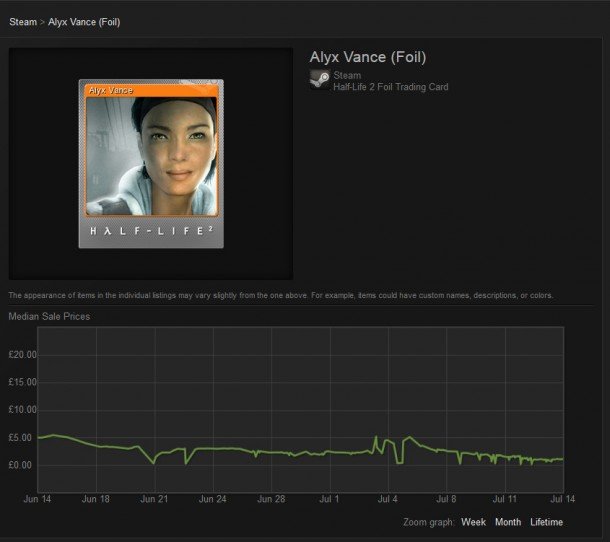The height and width of the screenshot is (542, 610).
Task: Click the 'Alyx Vance (Foil)' item title
Action: 368,57
